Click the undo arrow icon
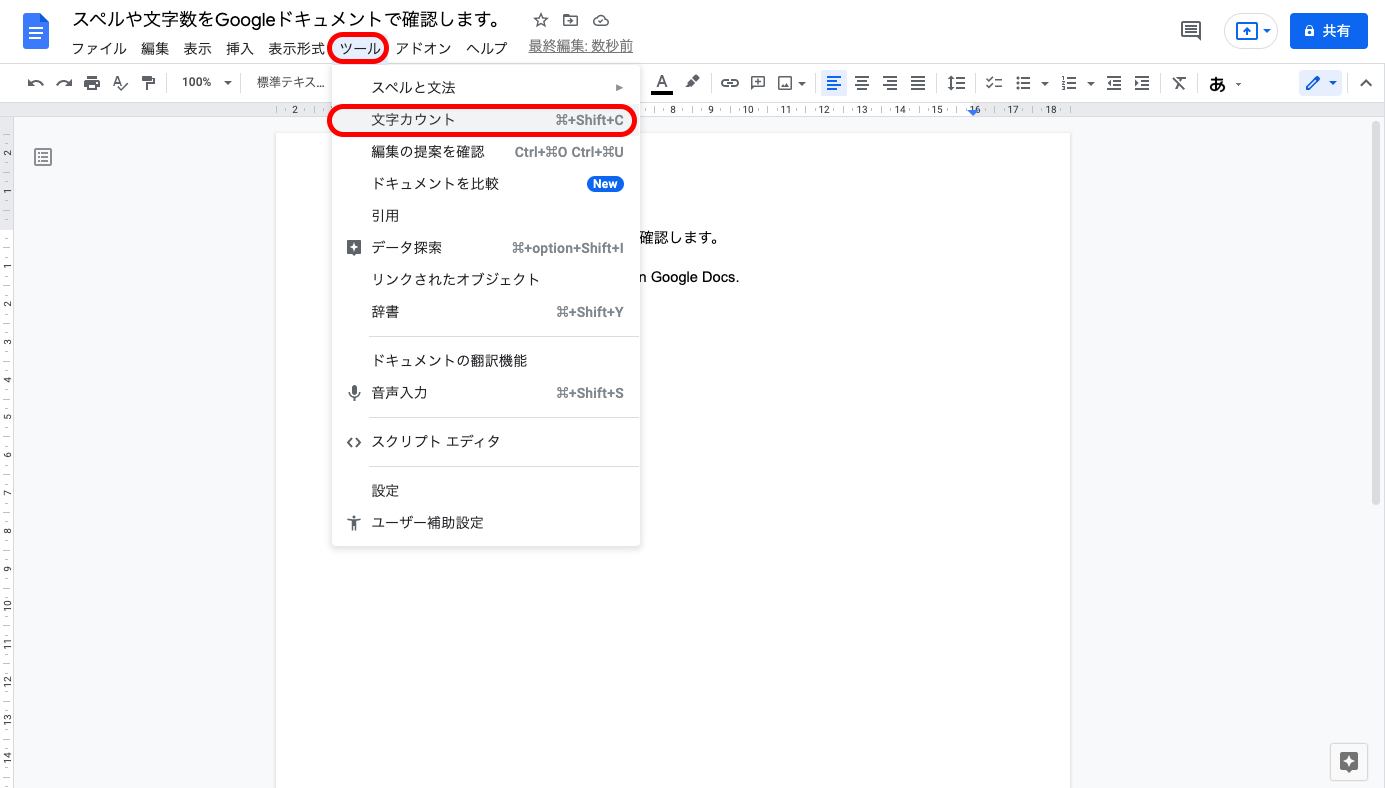The width and height of the screenshot is (1385, 788). [36, 83]
